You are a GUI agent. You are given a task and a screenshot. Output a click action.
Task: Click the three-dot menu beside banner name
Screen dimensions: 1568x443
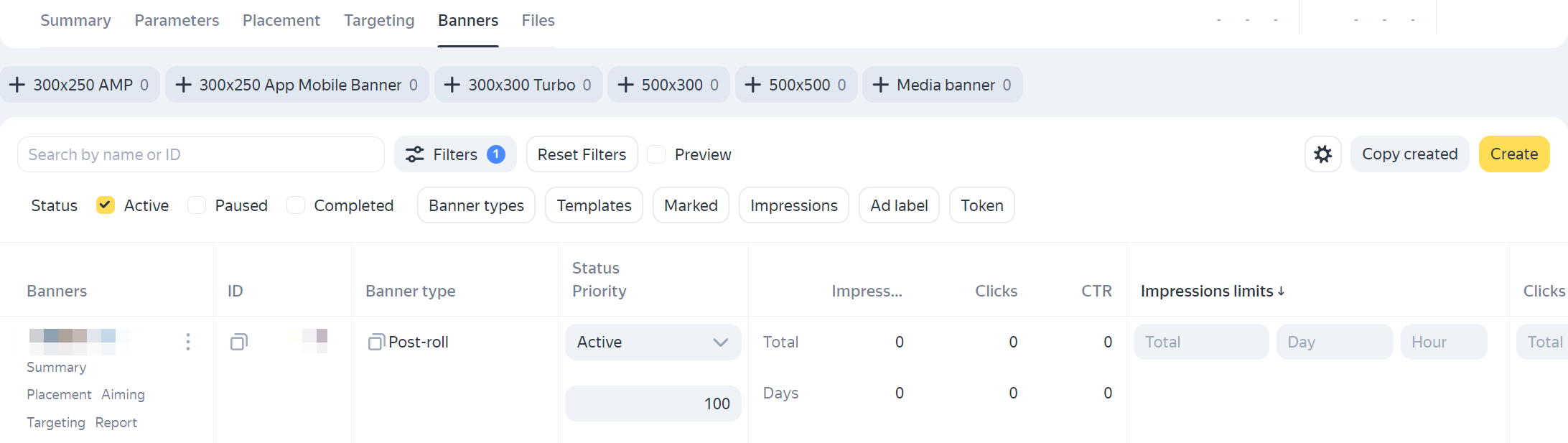tap(188, 342)
